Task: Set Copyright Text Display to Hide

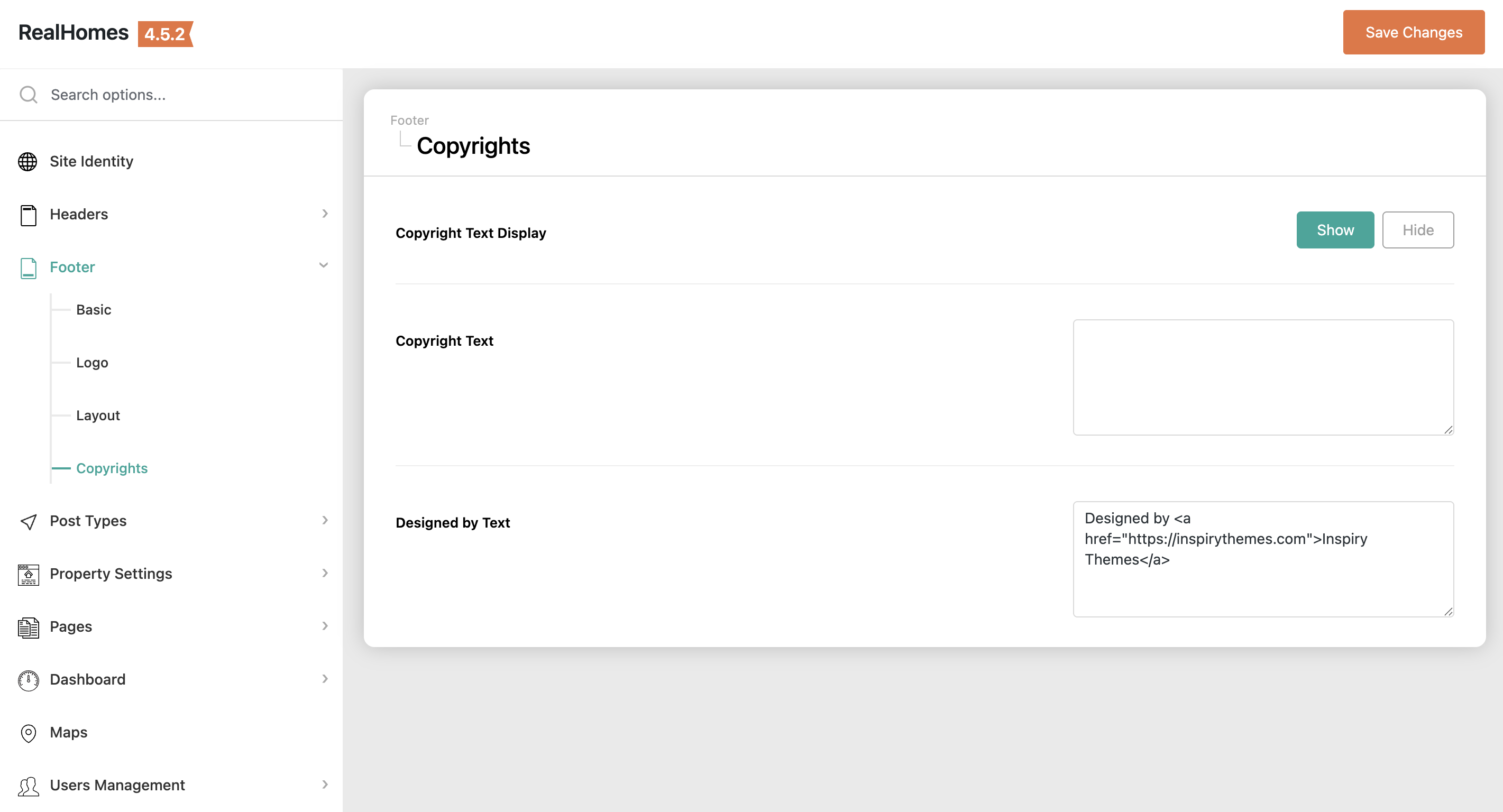Action: [x=1417, y=230]
